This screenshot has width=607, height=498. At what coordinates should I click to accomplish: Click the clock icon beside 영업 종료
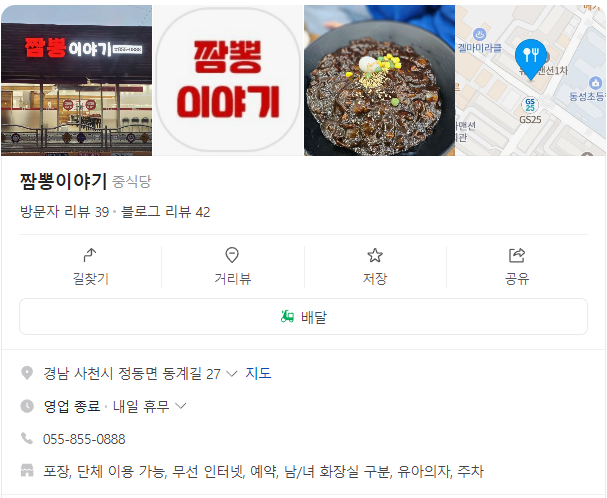27,406
